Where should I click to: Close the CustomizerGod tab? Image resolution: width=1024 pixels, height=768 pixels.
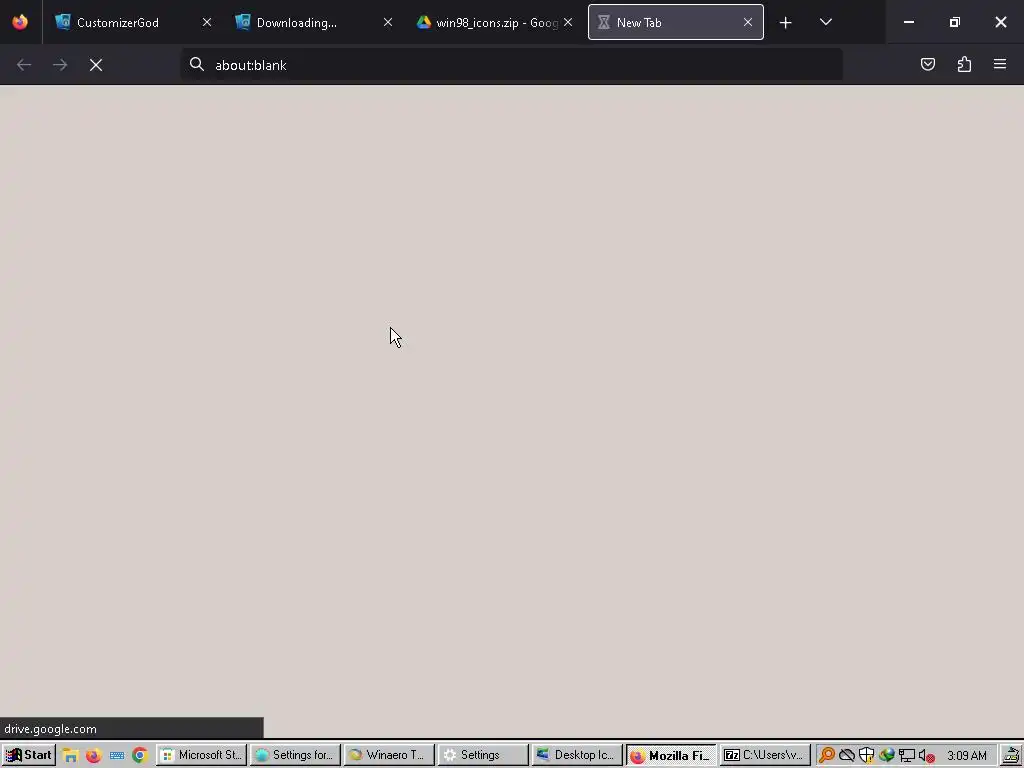207,22
